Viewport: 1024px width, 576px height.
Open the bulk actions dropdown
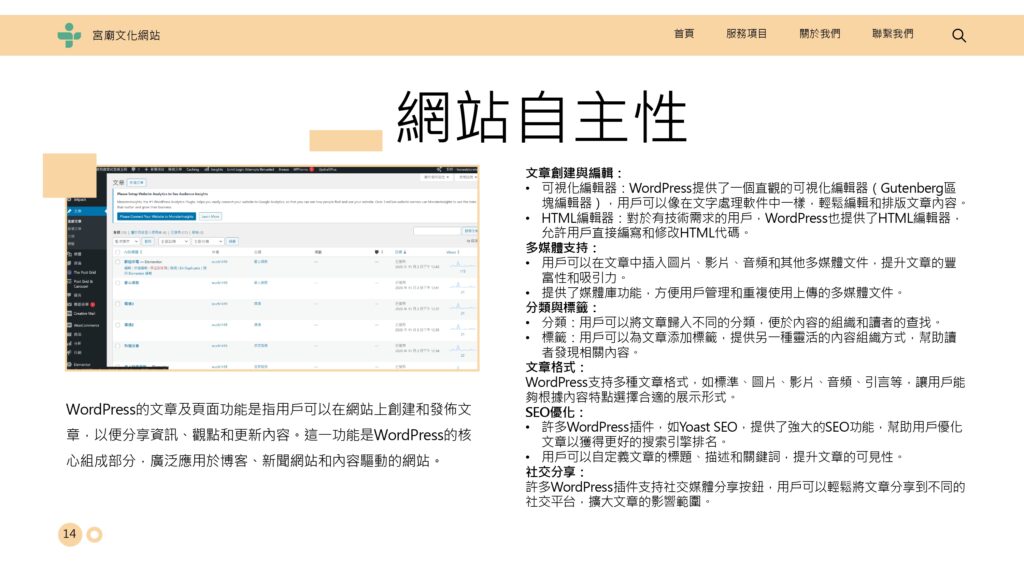(x=125, y=240)
